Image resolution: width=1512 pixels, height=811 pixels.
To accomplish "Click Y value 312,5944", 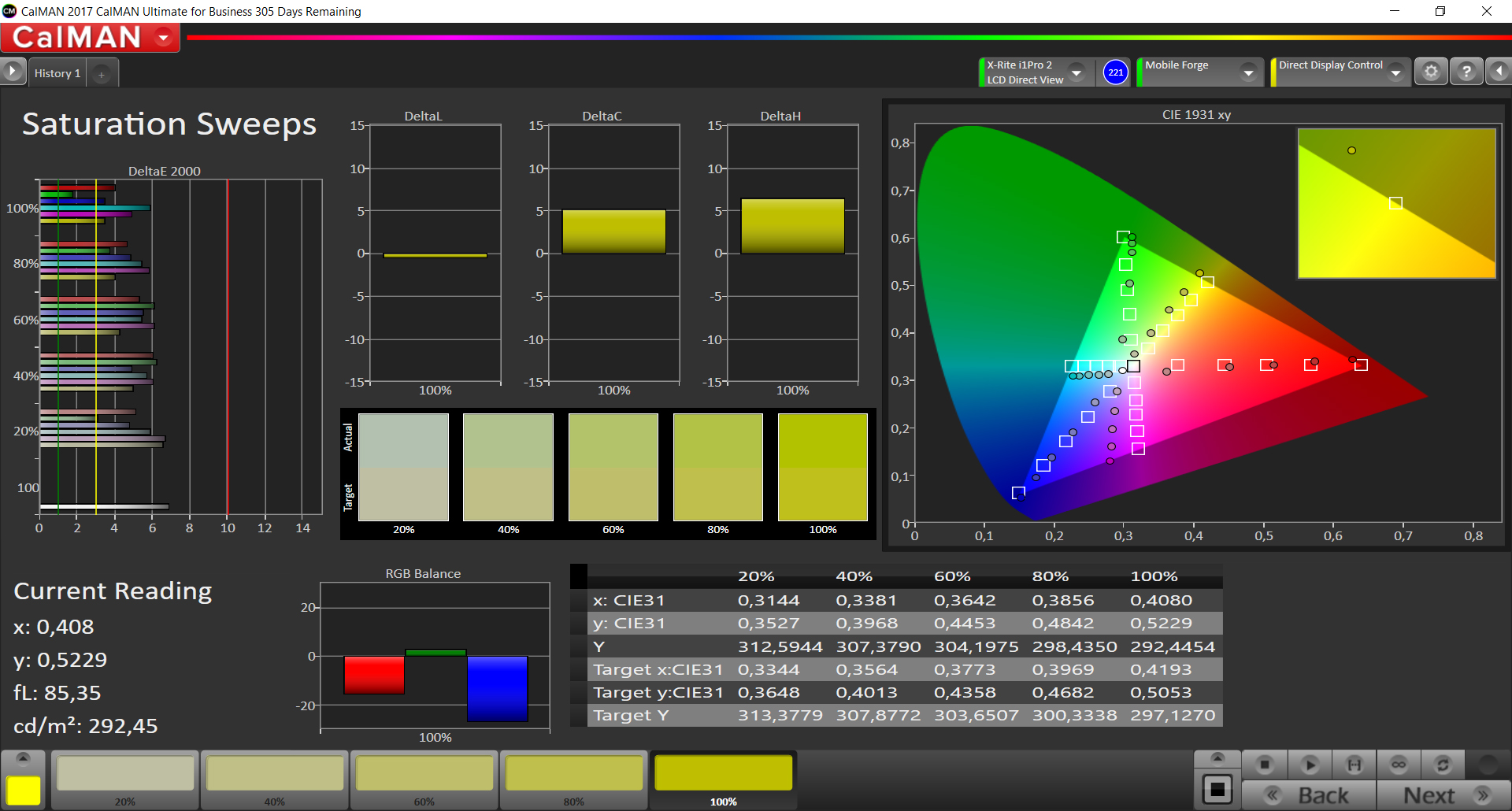I will click(x=780, y=646).
